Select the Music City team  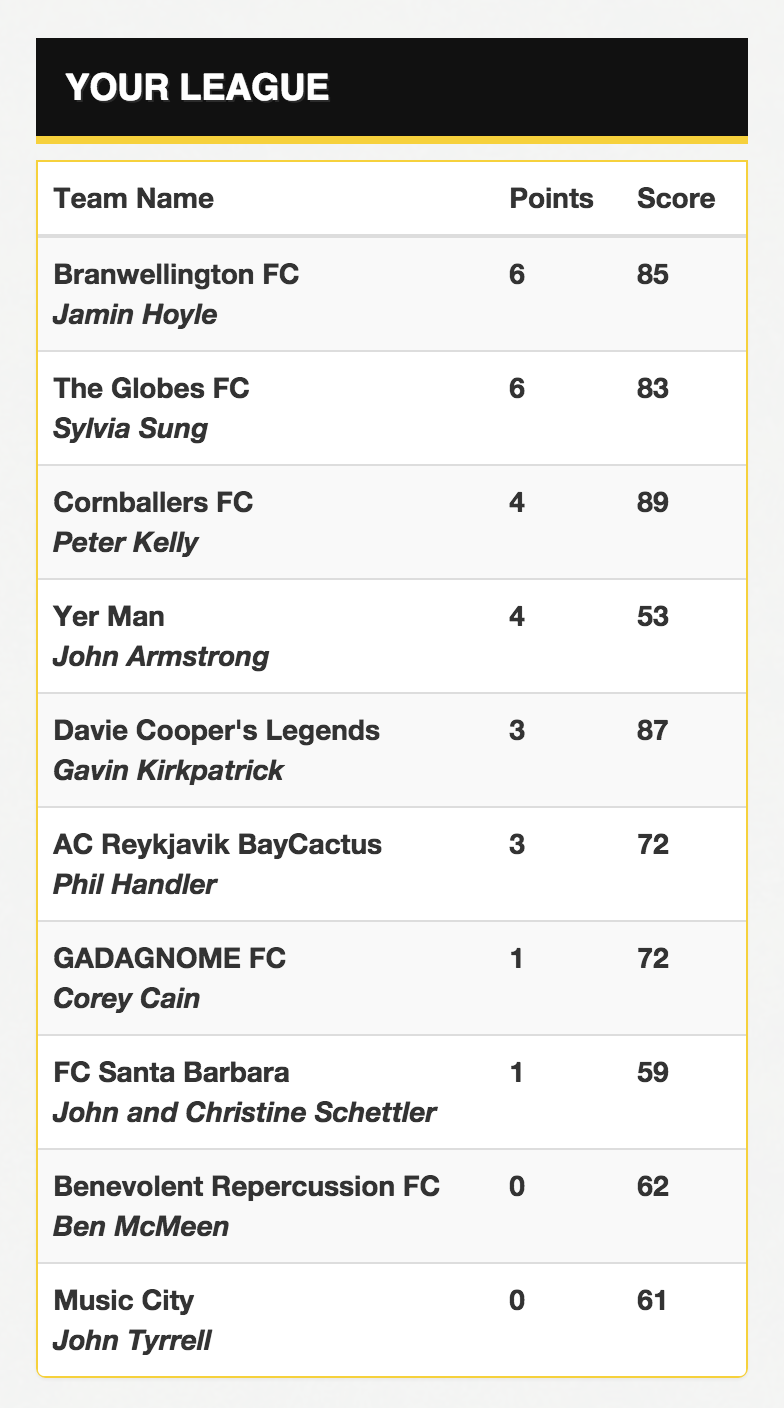(392, 1320)
